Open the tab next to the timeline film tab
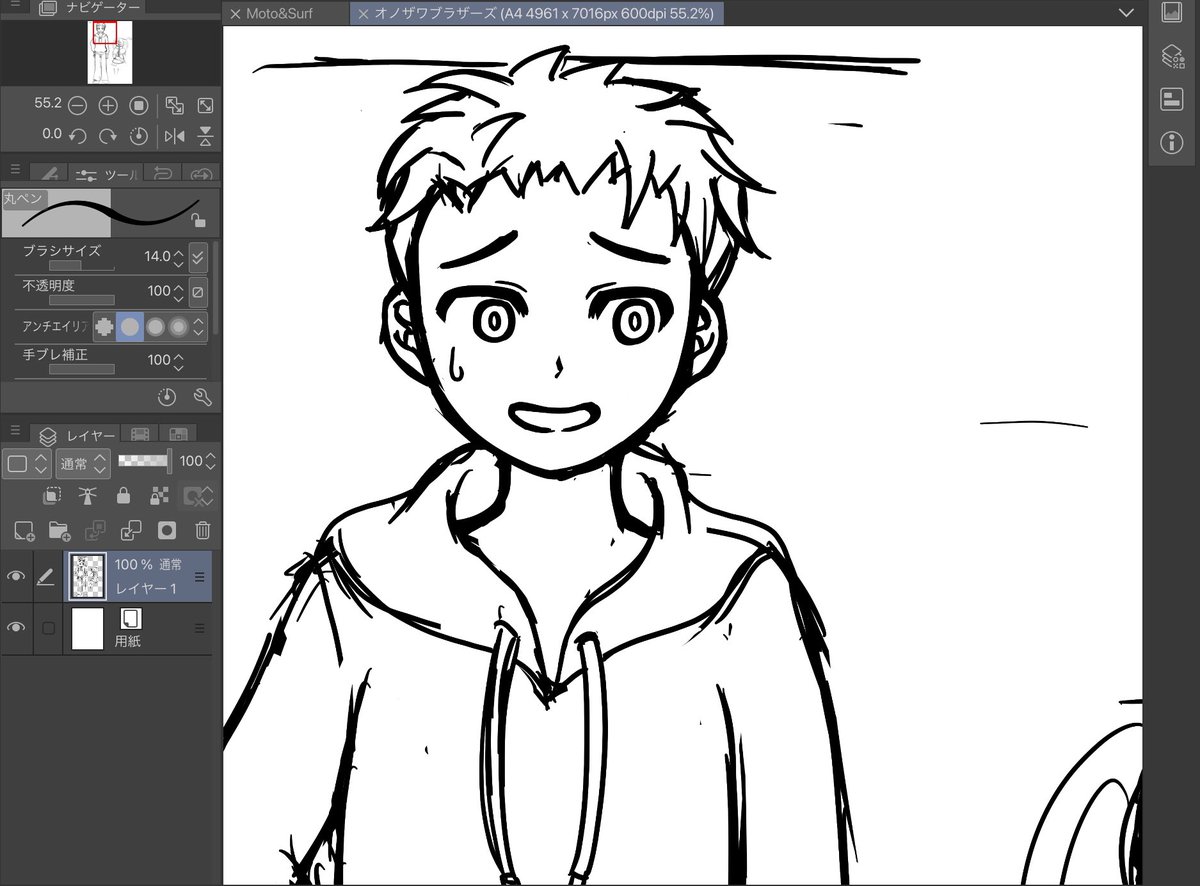Viewport: 1200px width, 886px height. [x=177, y=434]
